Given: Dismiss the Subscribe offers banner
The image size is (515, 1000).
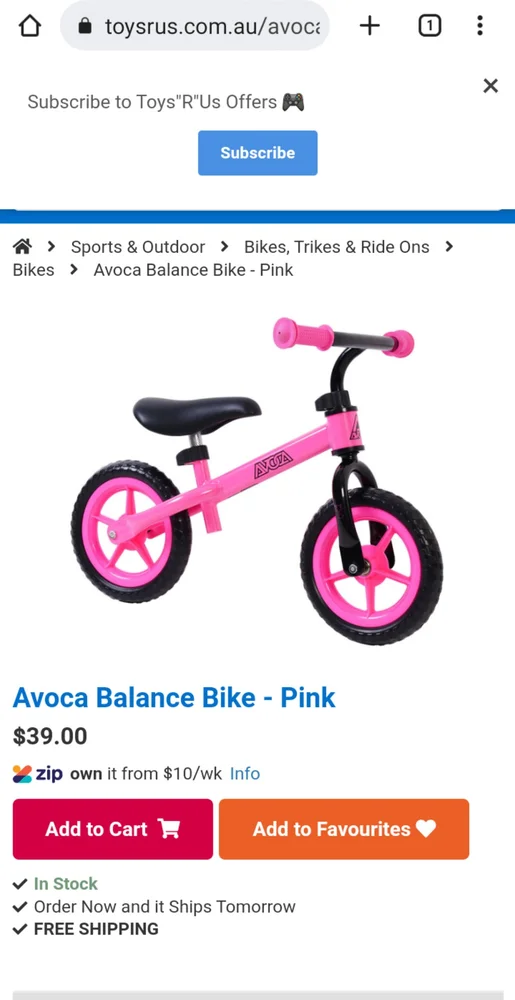Looking at the screenshot, I should click(x=490, y=85).
